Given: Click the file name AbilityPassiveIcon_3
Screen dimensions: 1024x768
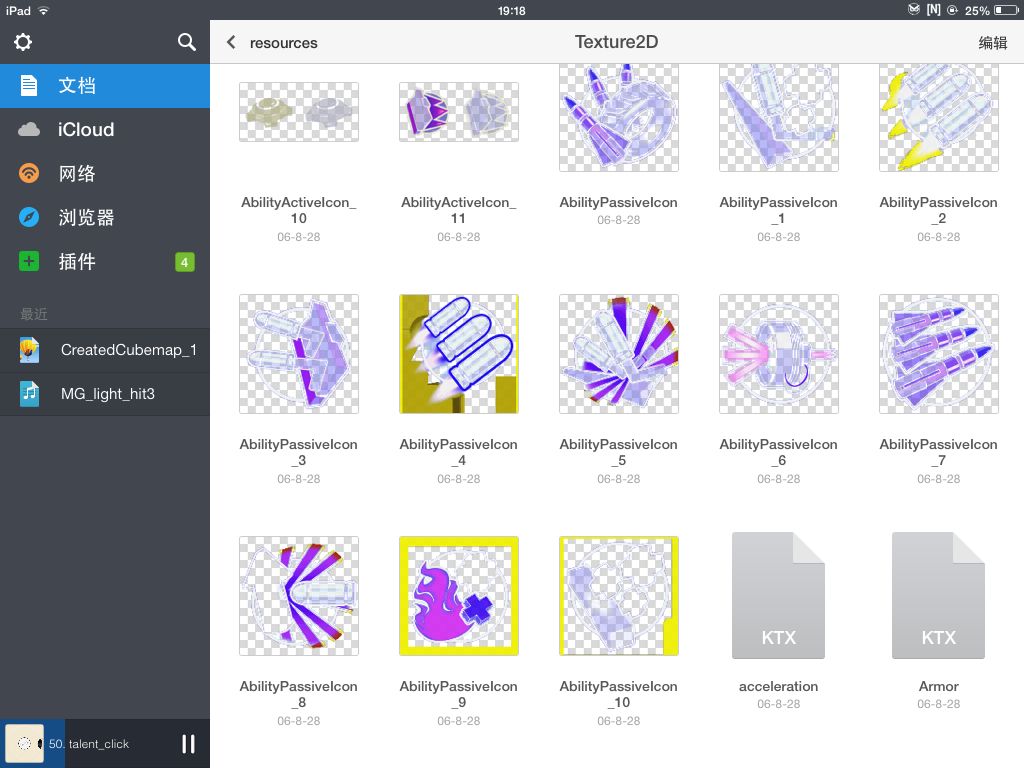Looking at the screenshot, I should 298,452.
